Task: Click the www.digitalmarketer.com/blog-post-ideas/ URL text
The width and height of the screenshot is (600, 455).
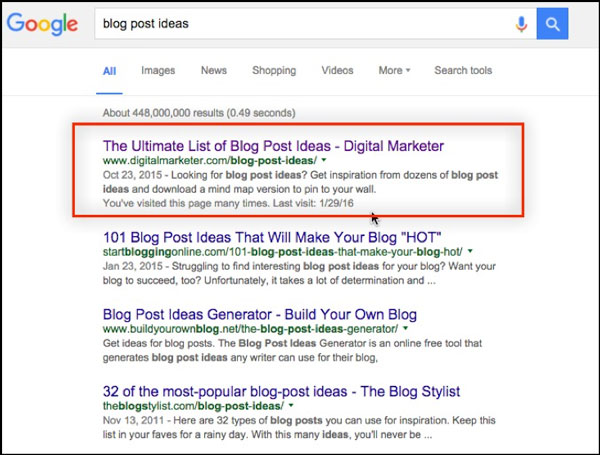Action: [x=210, y=160]
